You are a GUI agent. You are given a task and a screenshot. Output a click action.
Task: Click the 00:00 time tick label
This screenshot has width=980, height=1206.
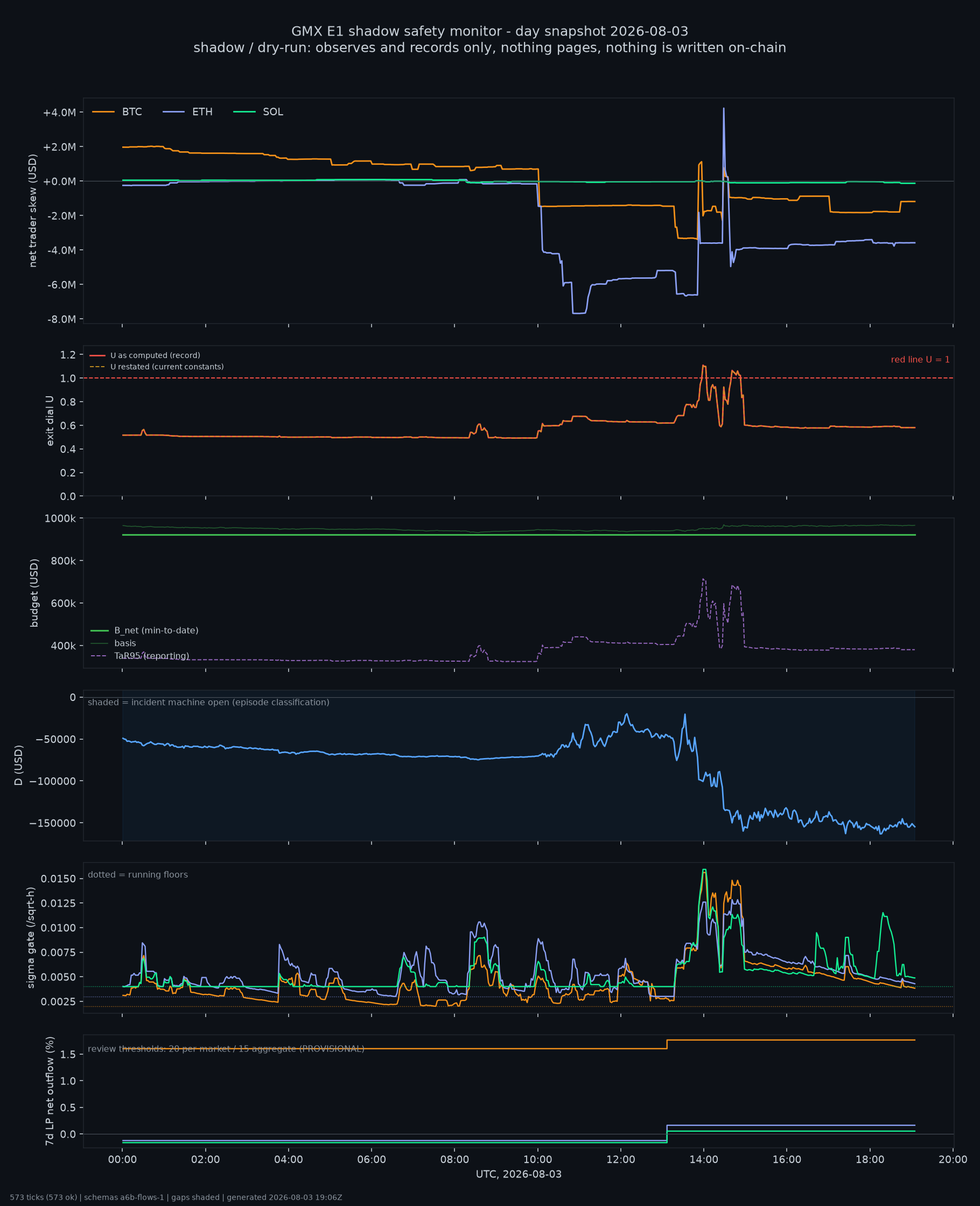123,1160
